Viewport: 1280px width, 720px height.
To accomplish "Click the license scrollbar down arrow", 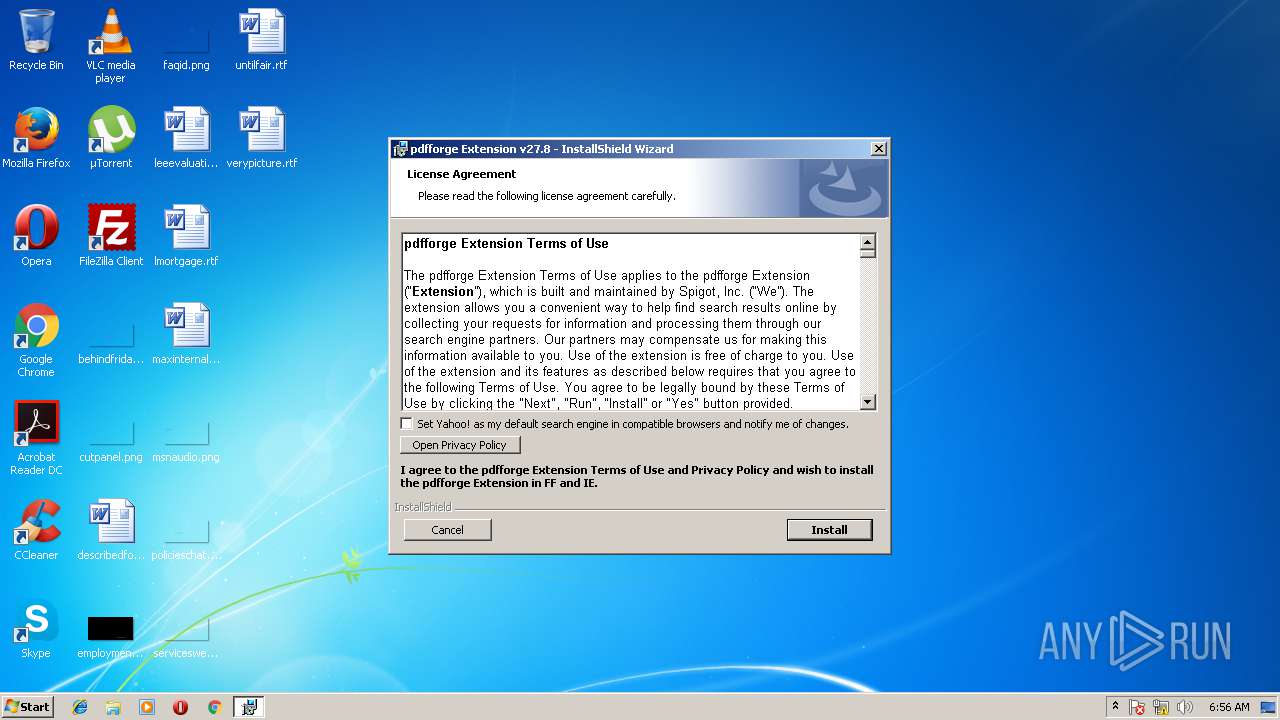I will 867,402.
